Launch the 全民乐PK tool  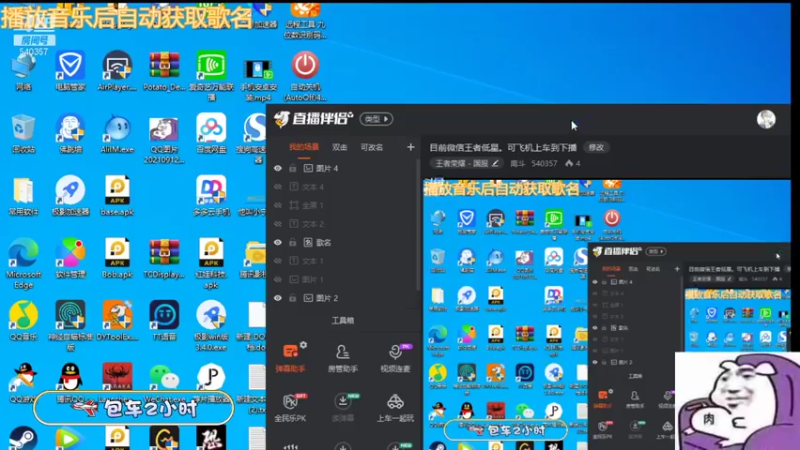coord(290,407)
